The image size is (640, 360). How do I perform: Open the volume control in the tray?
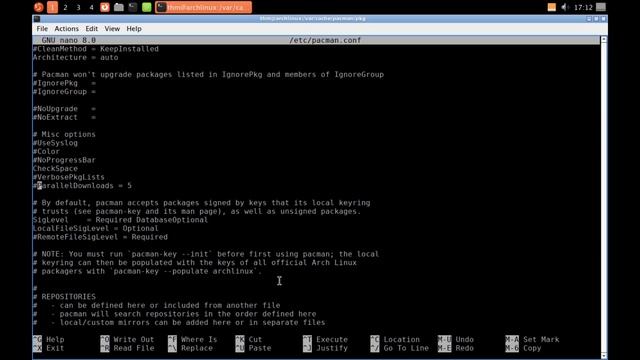pyautogui.click(x=565, y=7)
